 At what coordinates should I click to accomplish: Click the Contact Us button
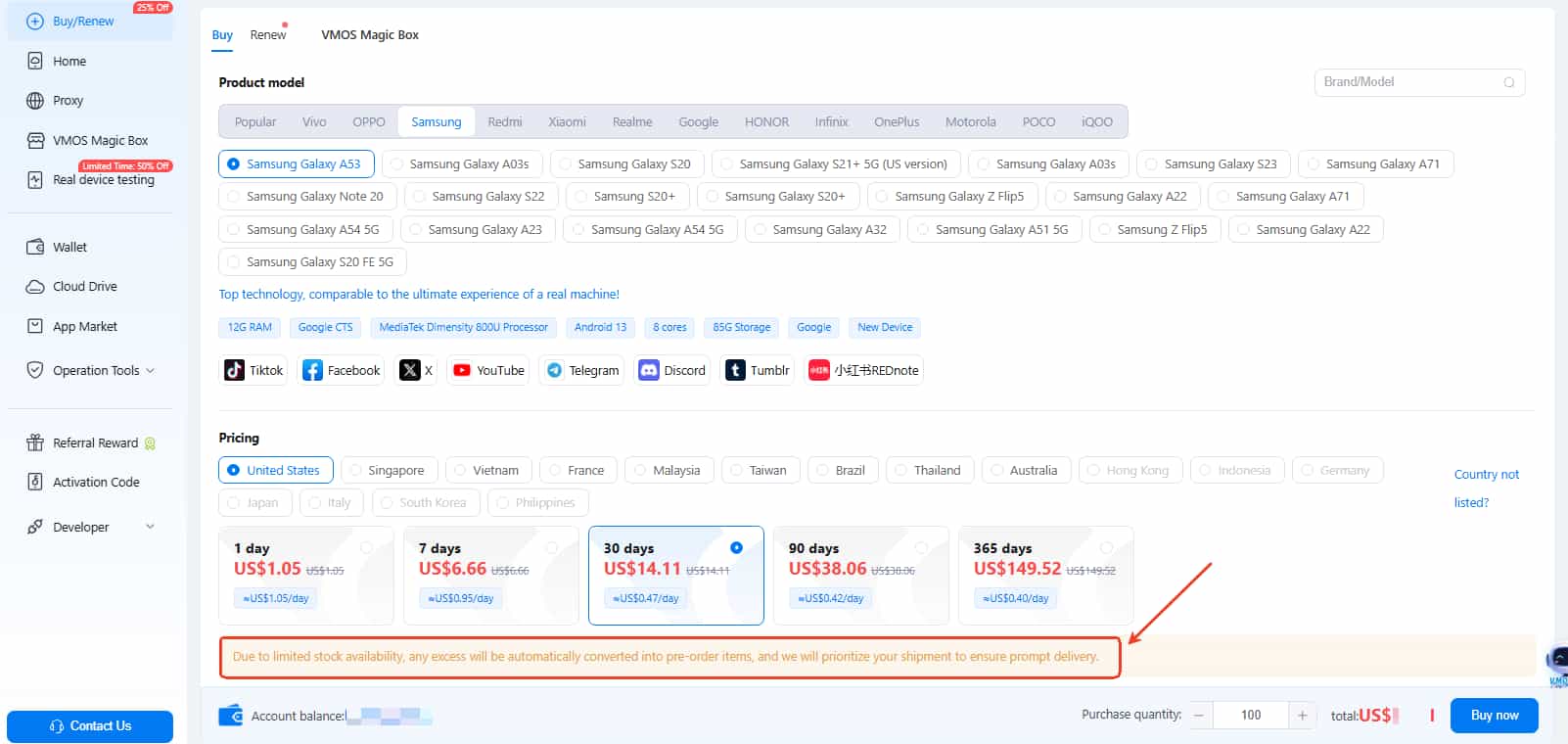pyautogui.click(x=90, y=726)
